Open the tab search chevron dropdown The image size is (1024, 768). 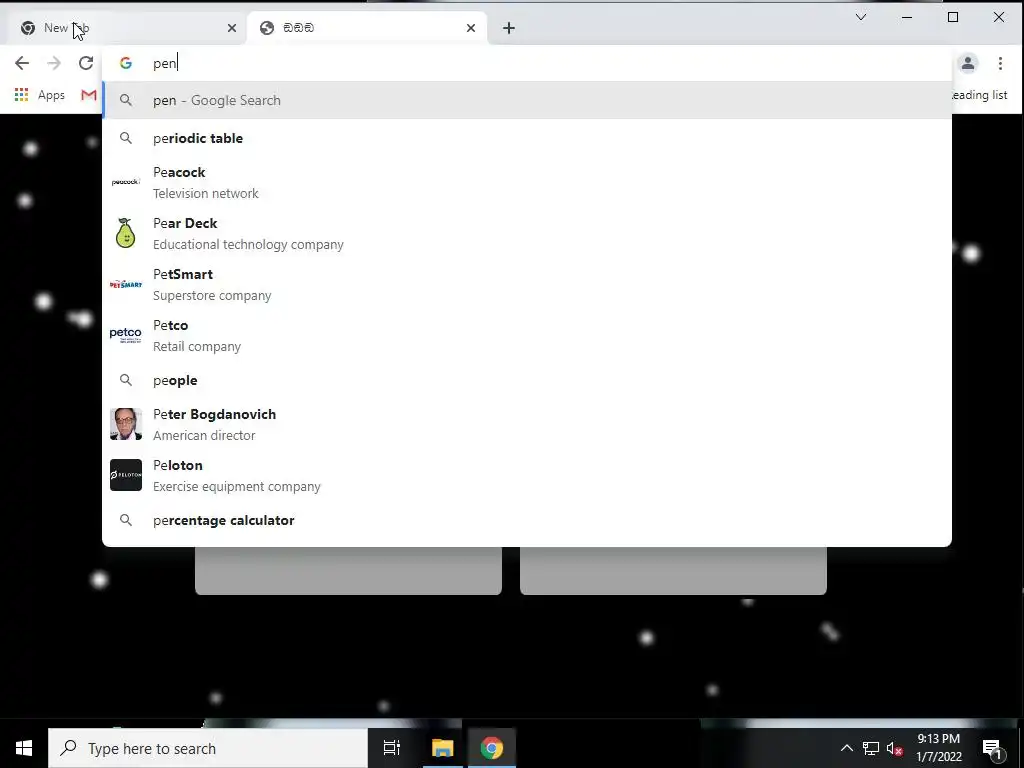(x=861, y=18)
